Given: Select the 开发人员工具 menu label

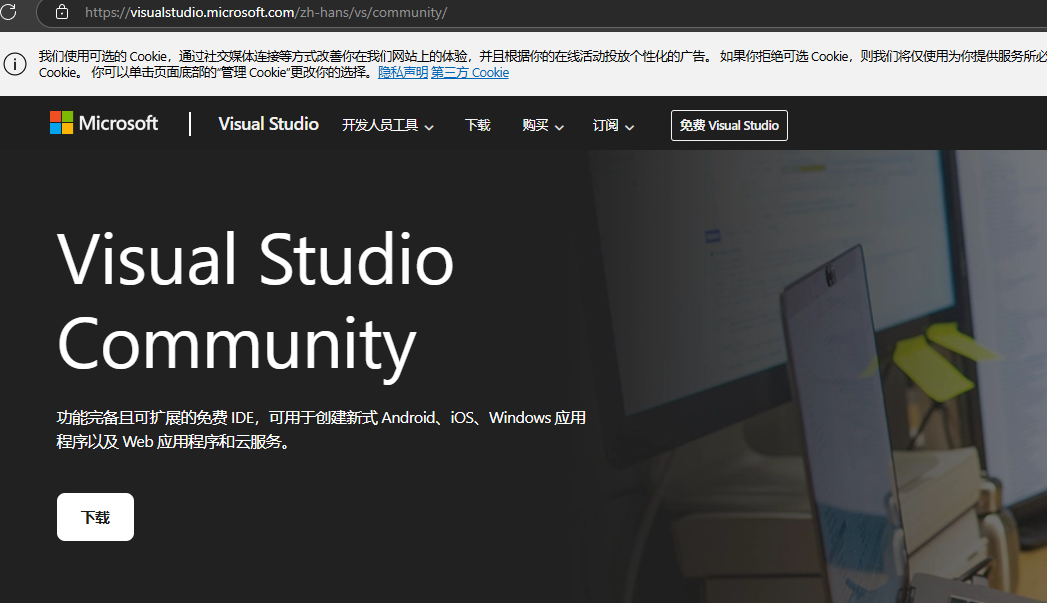Looking at the screenshot, I should (380, 125).
